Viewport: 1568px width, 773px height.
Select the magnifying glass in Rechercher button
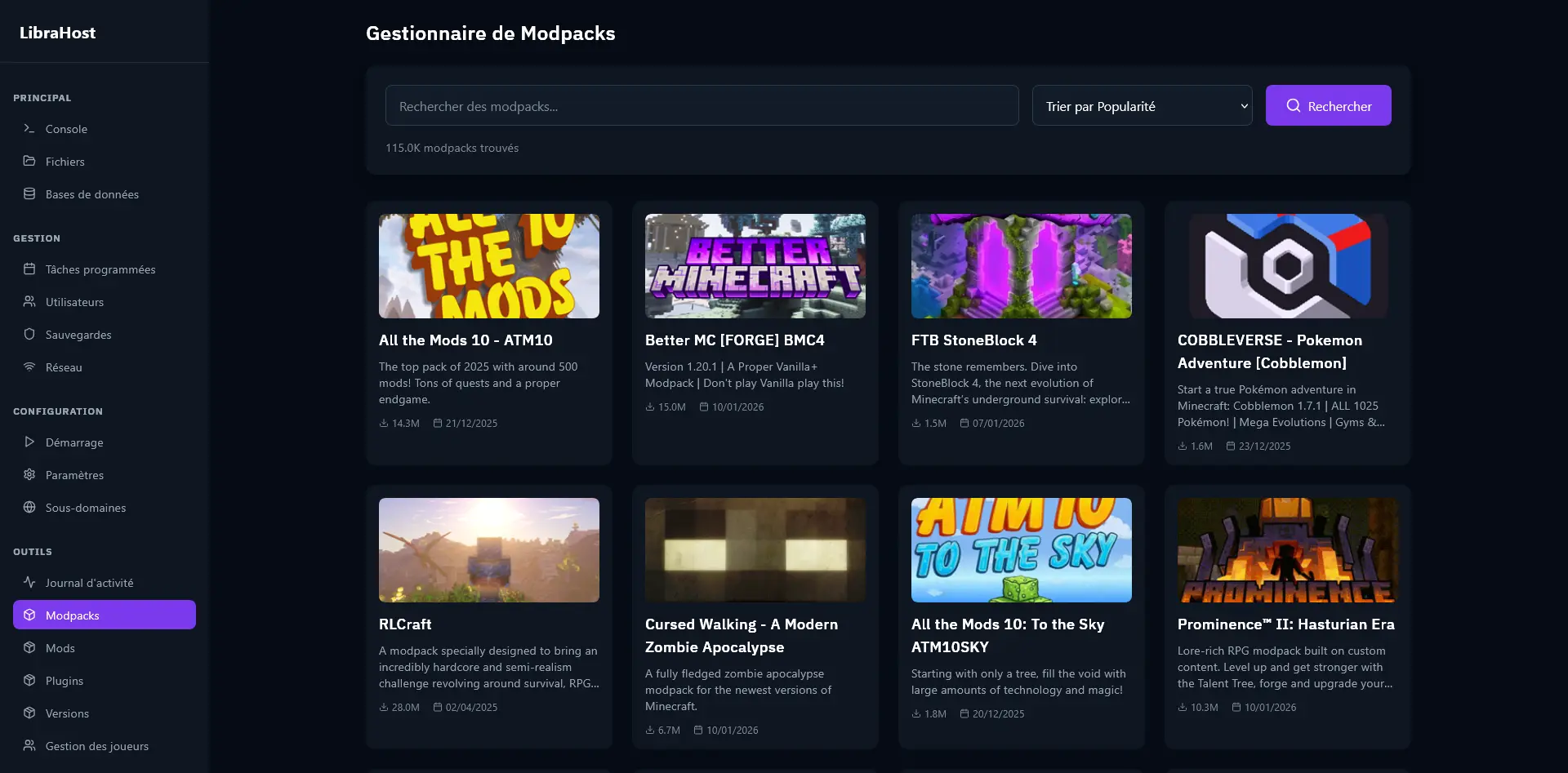pyautogui.click(x=1293, y=105)
